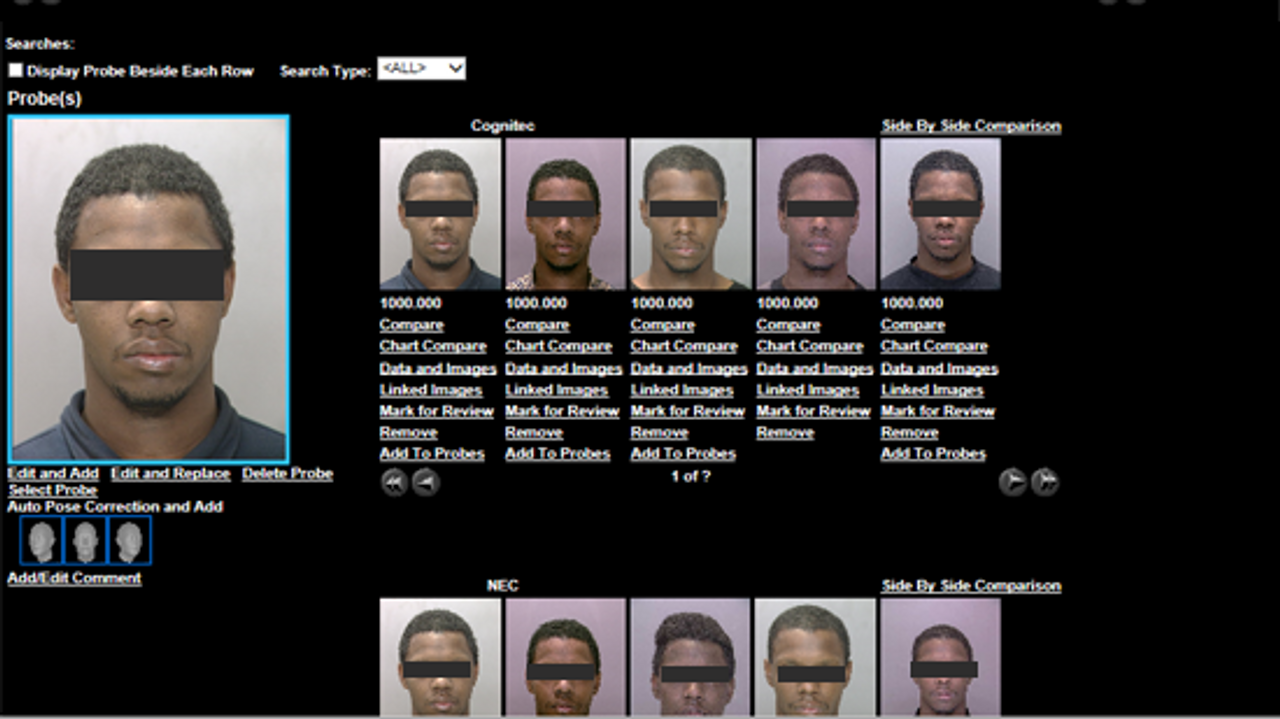Select the middle auto pose correction head icon
Screen dimensions: 1280x719
pyautogui.click(x=85, y=541)
